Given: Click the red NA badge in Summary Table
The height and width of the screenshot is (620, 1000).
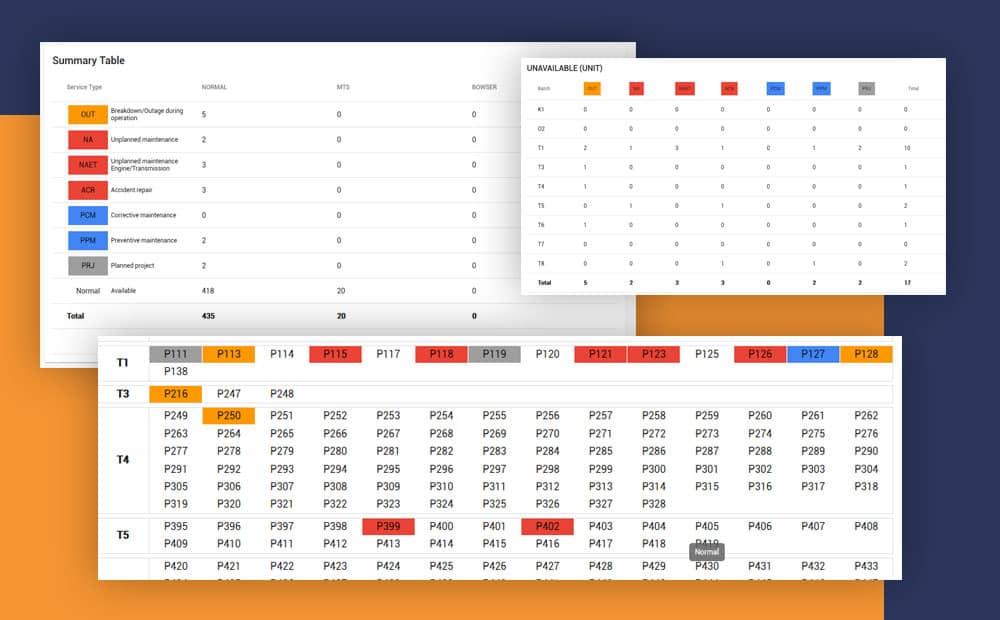Looking at the screenshot, I should click(88, 140).
